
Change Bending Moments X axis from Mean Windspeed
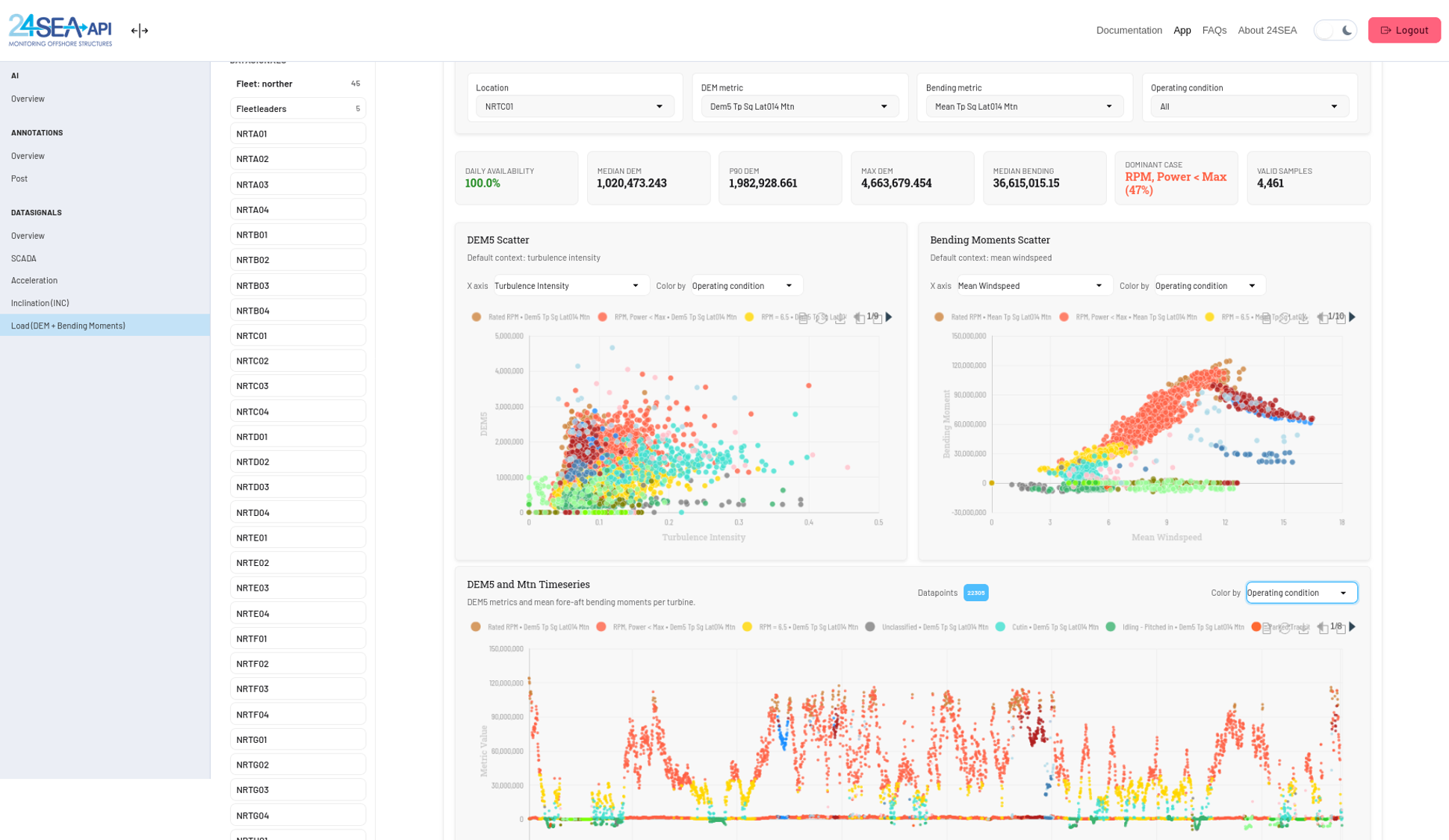pos(1034,285)
